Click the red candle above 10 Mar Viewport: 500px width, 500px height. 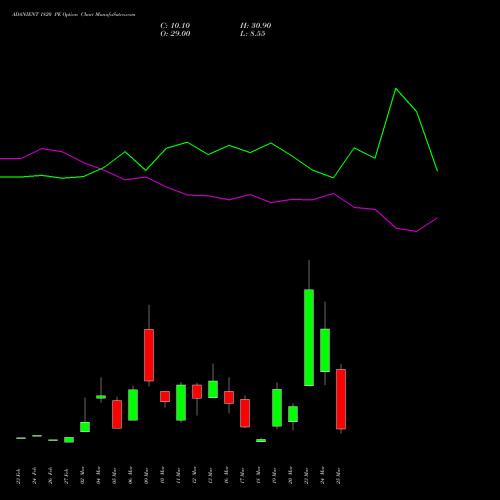point(165,396)
